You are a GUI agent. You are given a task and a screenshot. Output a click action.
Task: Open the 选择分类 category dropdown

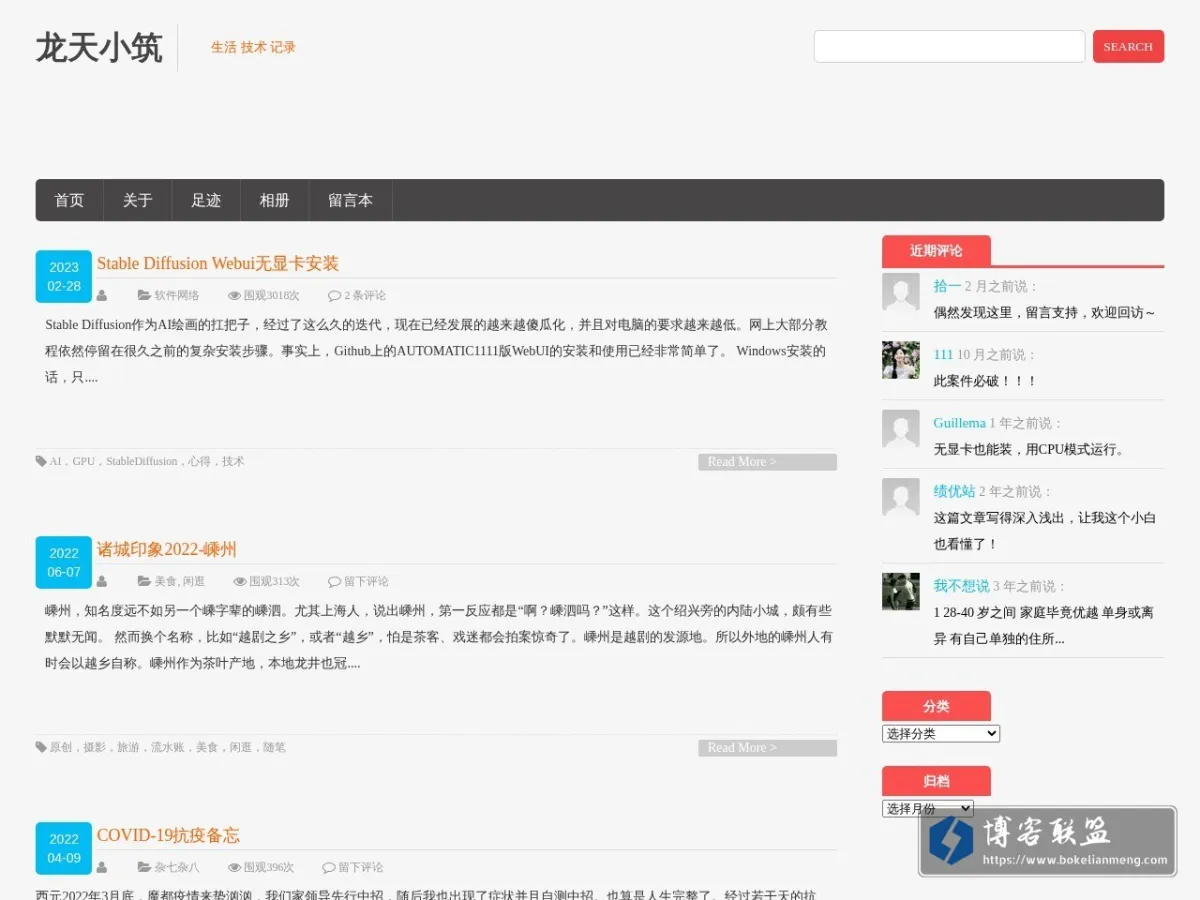coord(941,734)
